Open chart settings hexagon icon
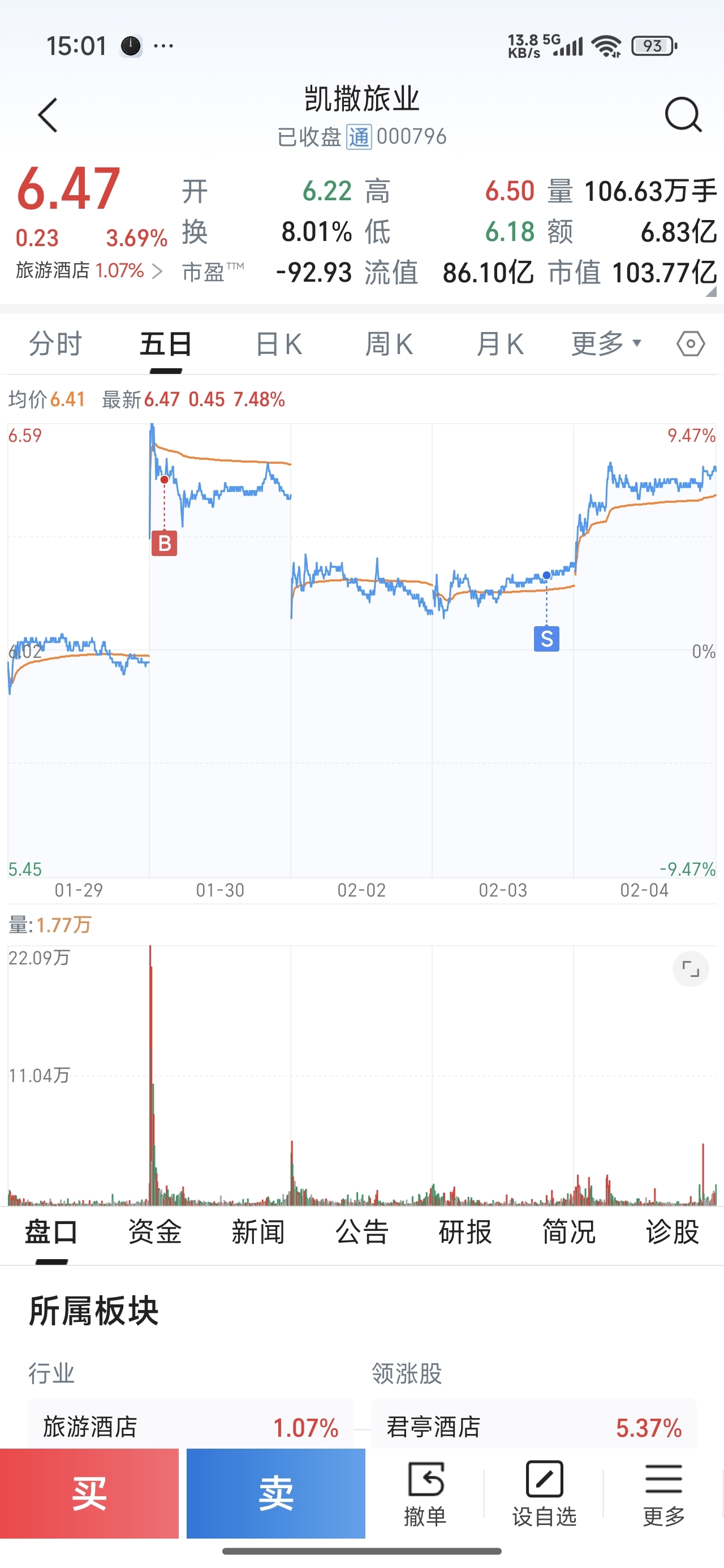 tap(691, 344)
